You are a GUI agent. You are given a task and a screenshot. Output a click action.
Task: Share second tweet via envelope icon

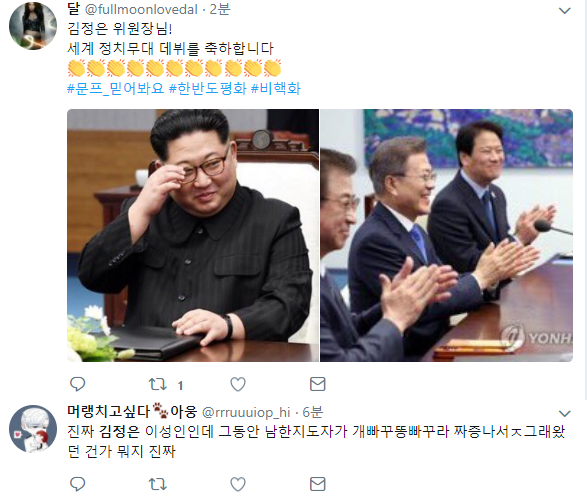coord(317,484)
